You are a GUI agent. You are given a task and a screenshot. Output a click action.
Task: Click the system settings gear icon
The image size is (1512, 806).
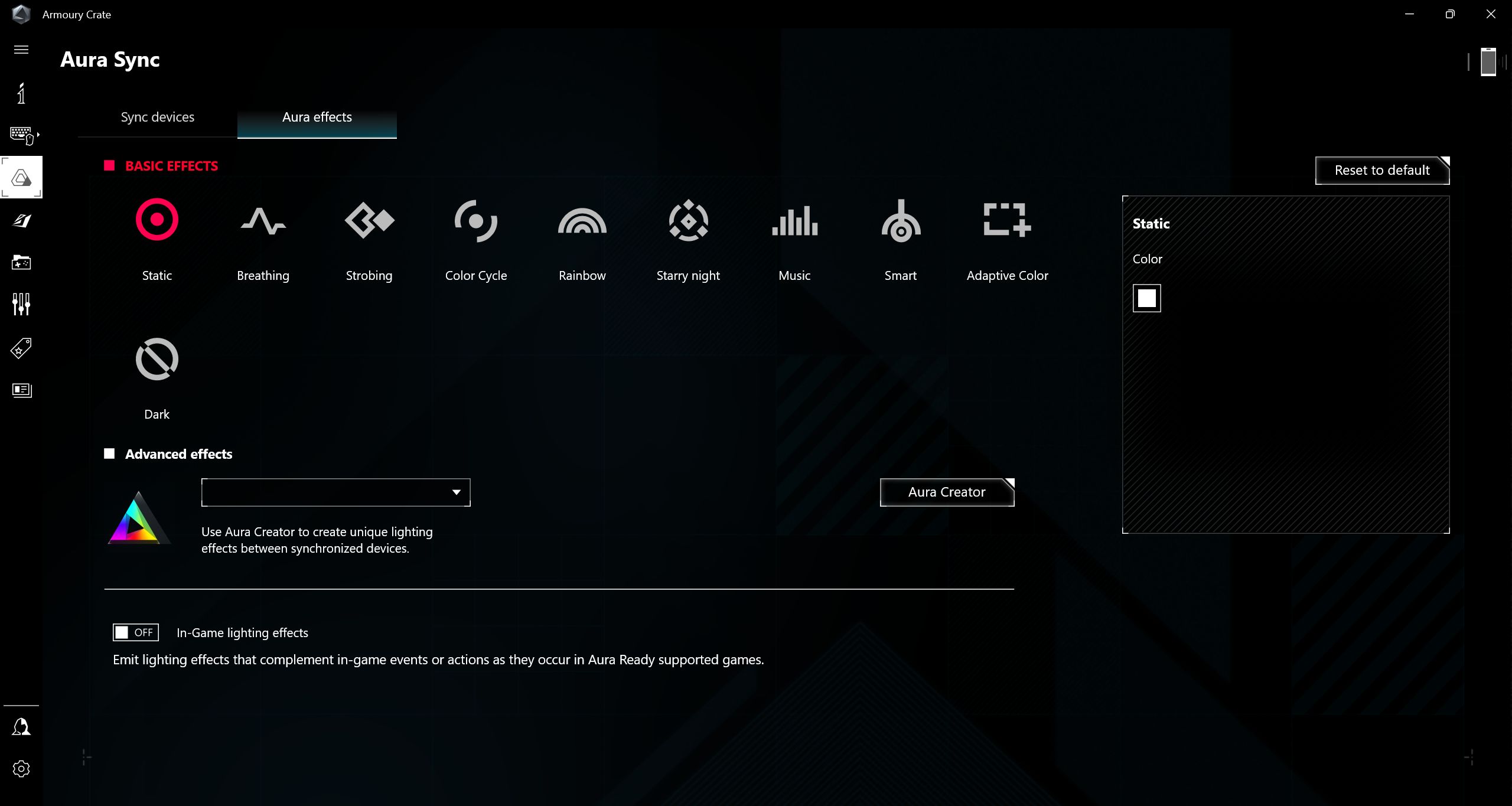click(x=22, y=768)
